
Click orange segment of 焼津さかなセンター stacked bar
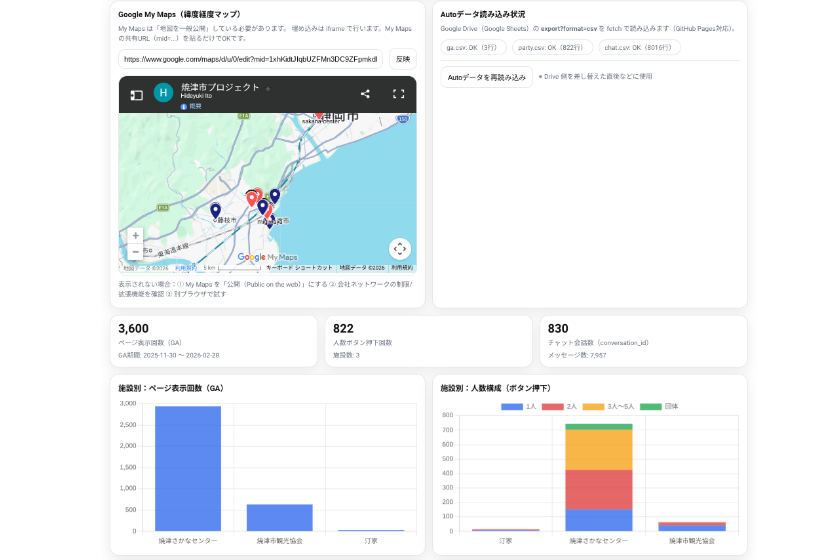[x=598, y=450]
